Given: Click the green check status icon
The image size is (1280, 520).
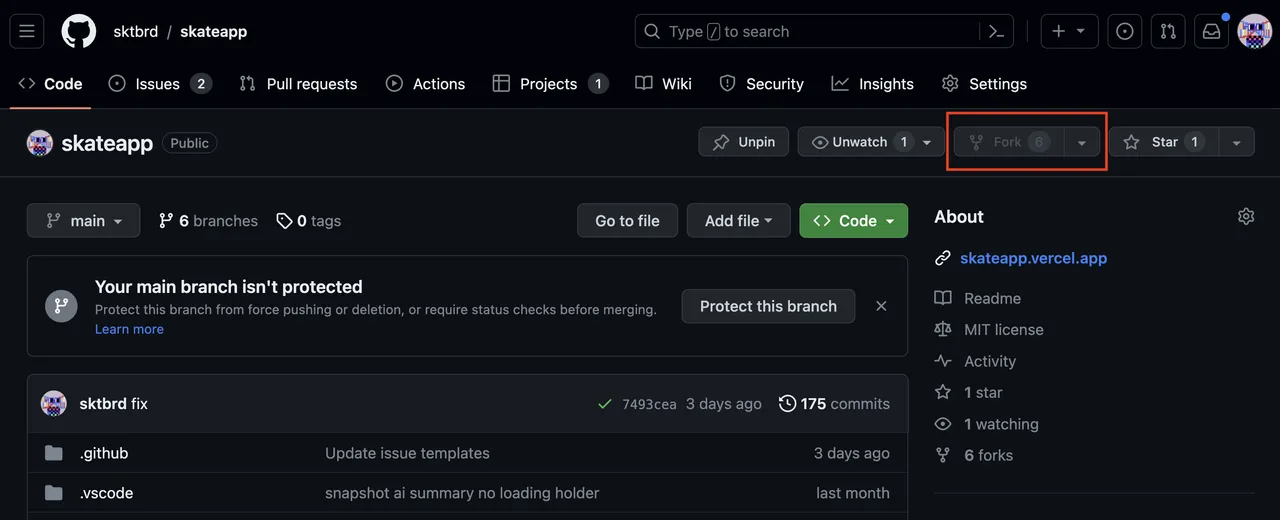Looking at the screenshot, I should coord(604,404).
